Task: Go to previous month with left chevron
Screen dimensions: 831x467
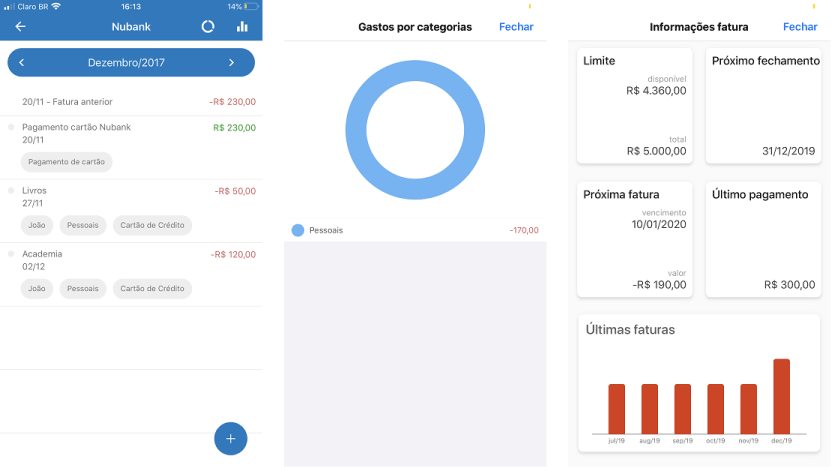Action: pyautogui.click(x=22, y=63)
